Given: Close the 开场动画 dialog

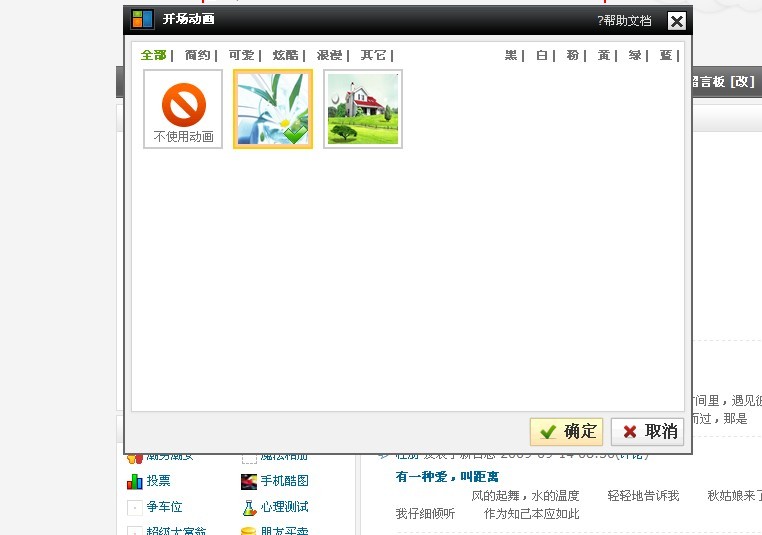Looking at the screenshot, I should pos(676,21).
